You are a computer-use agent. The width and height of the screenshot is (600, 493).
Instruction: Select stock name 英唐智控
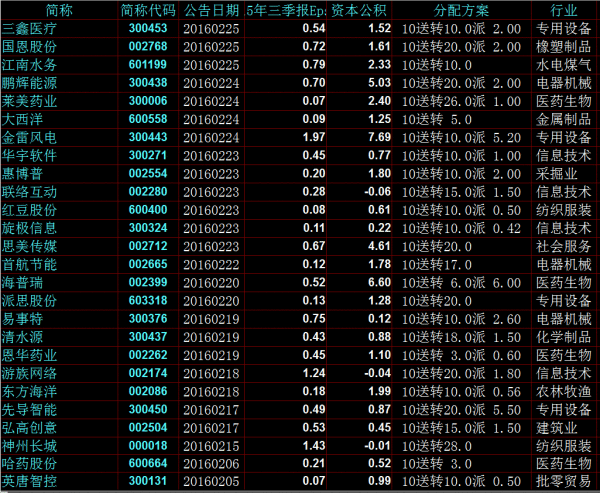pos(29,481)
